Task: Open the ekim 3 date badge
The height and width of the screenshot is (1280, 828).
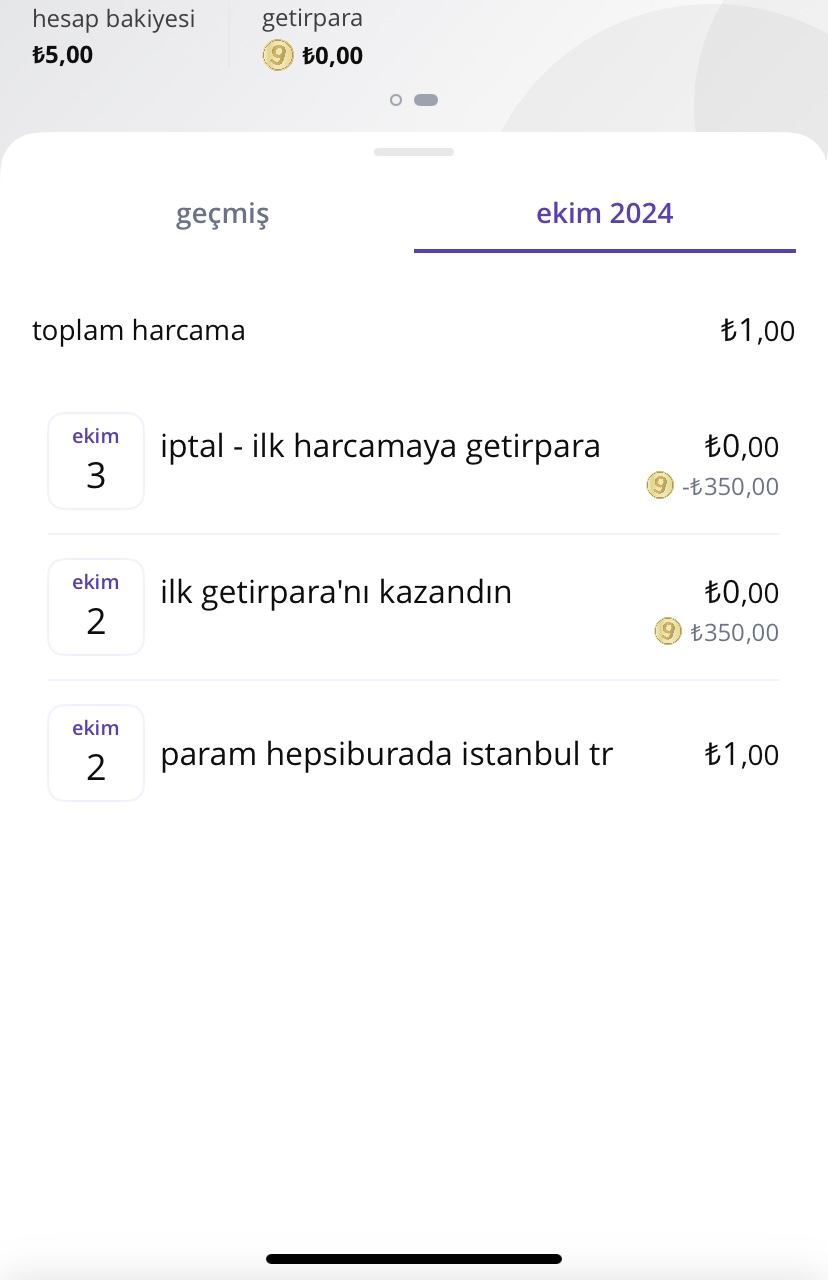Action: pyautogui.click(x=96, y=461)
